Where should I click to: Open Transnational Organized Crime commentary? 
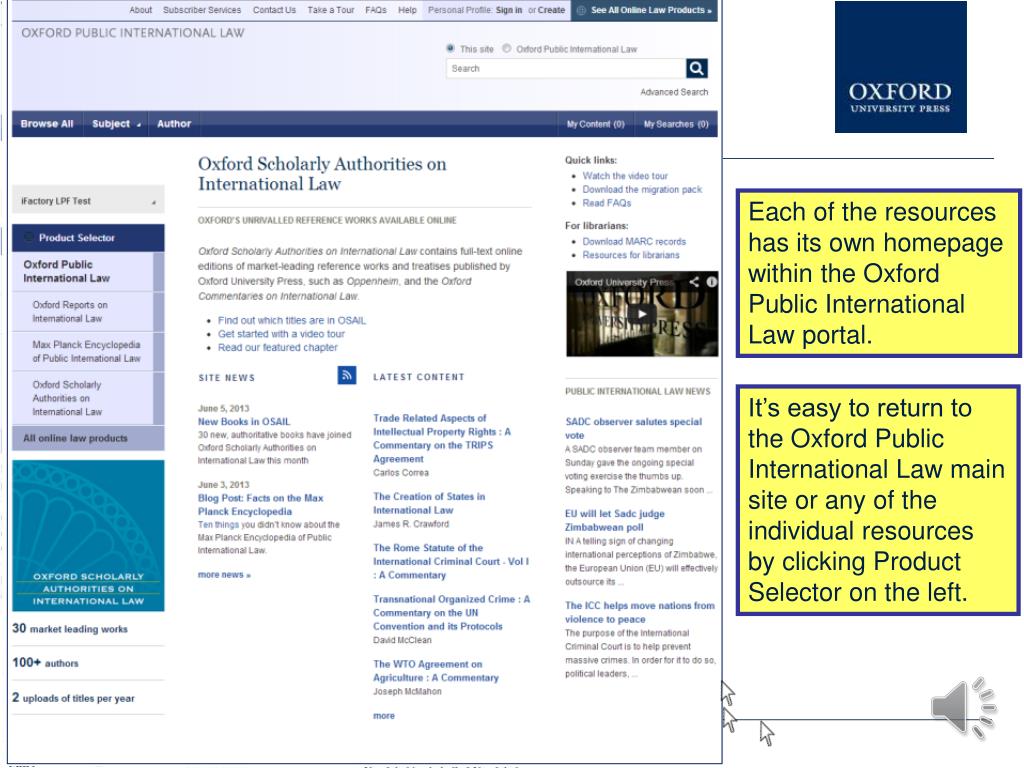451,613
